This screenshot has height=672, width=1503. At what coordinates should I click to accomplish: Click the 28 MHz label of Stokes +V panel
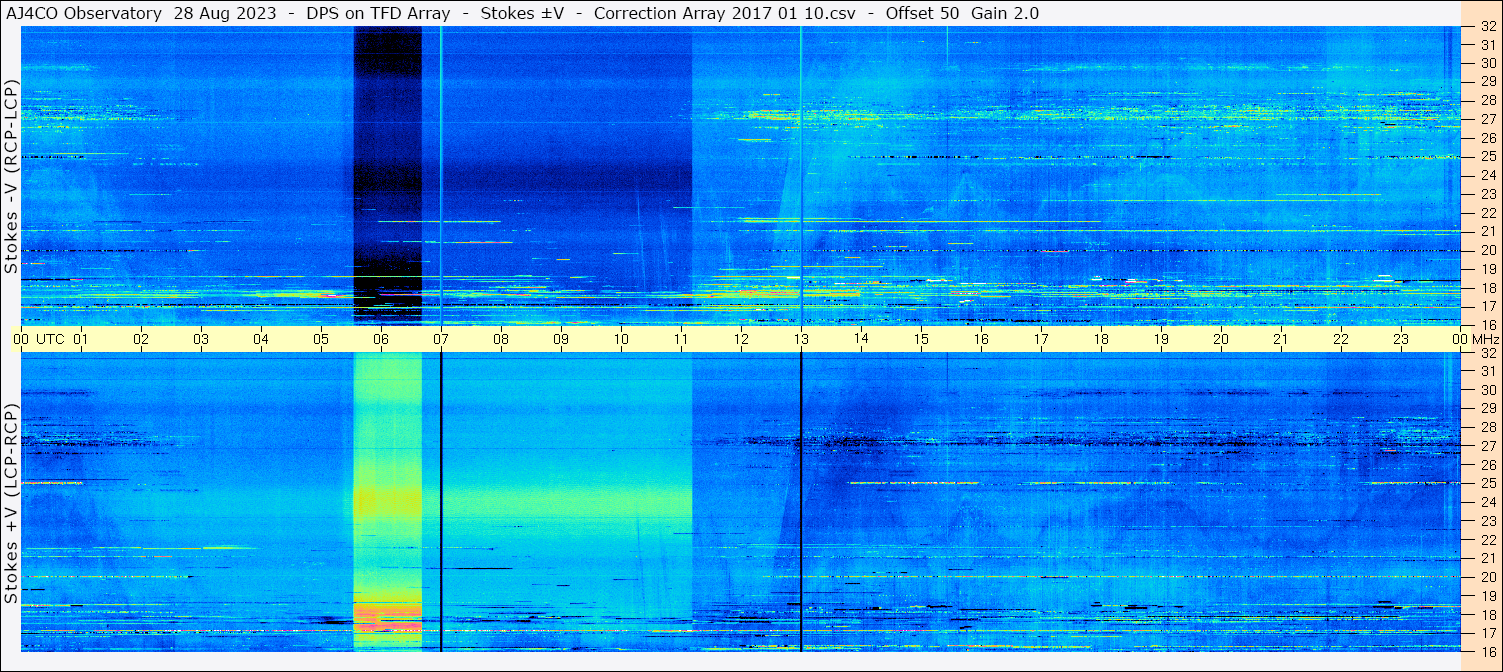pyautogui.click(x=1487, y=427)
